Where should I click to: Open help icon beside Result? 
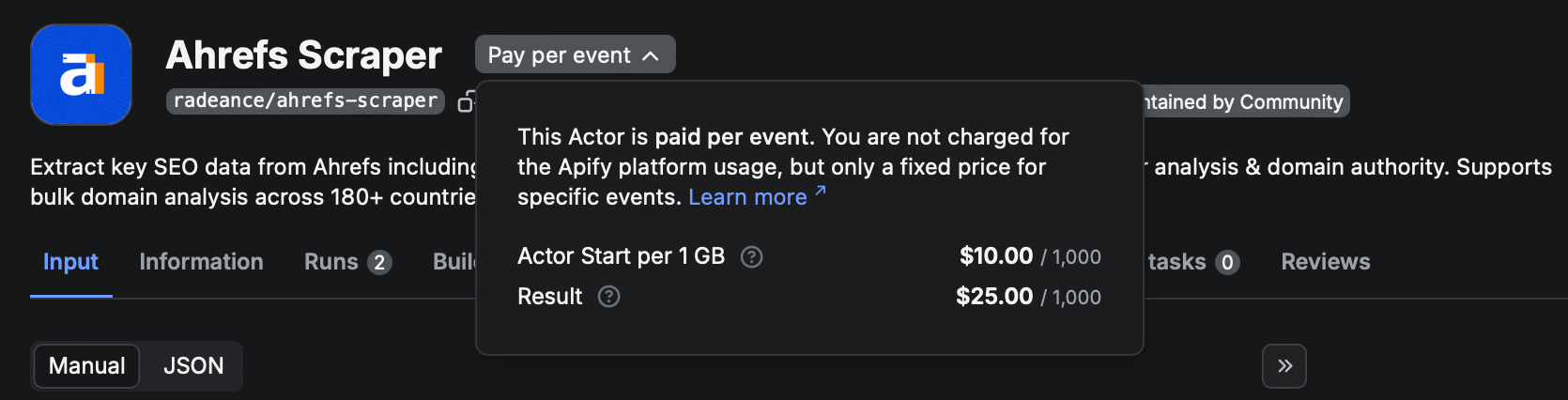(608, 297)
